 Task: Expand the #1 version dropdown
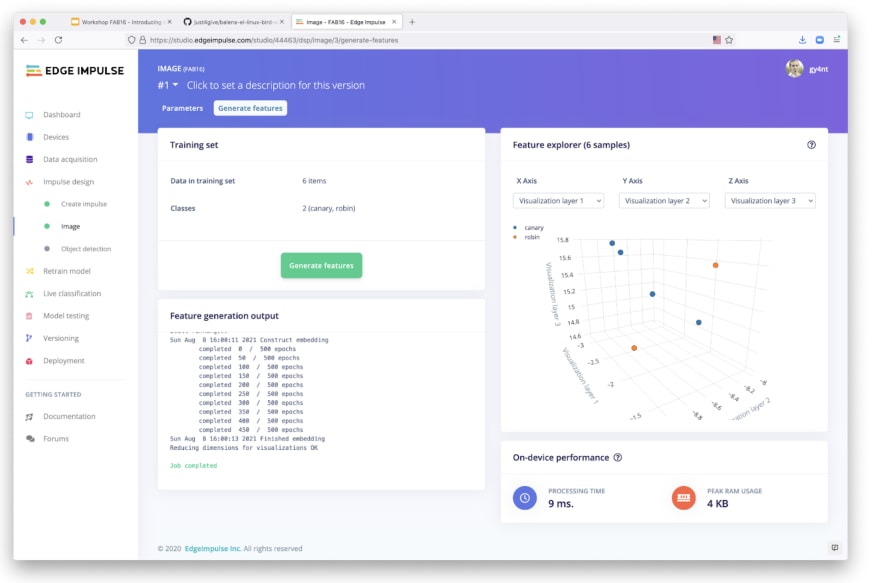tap(168, 85)
